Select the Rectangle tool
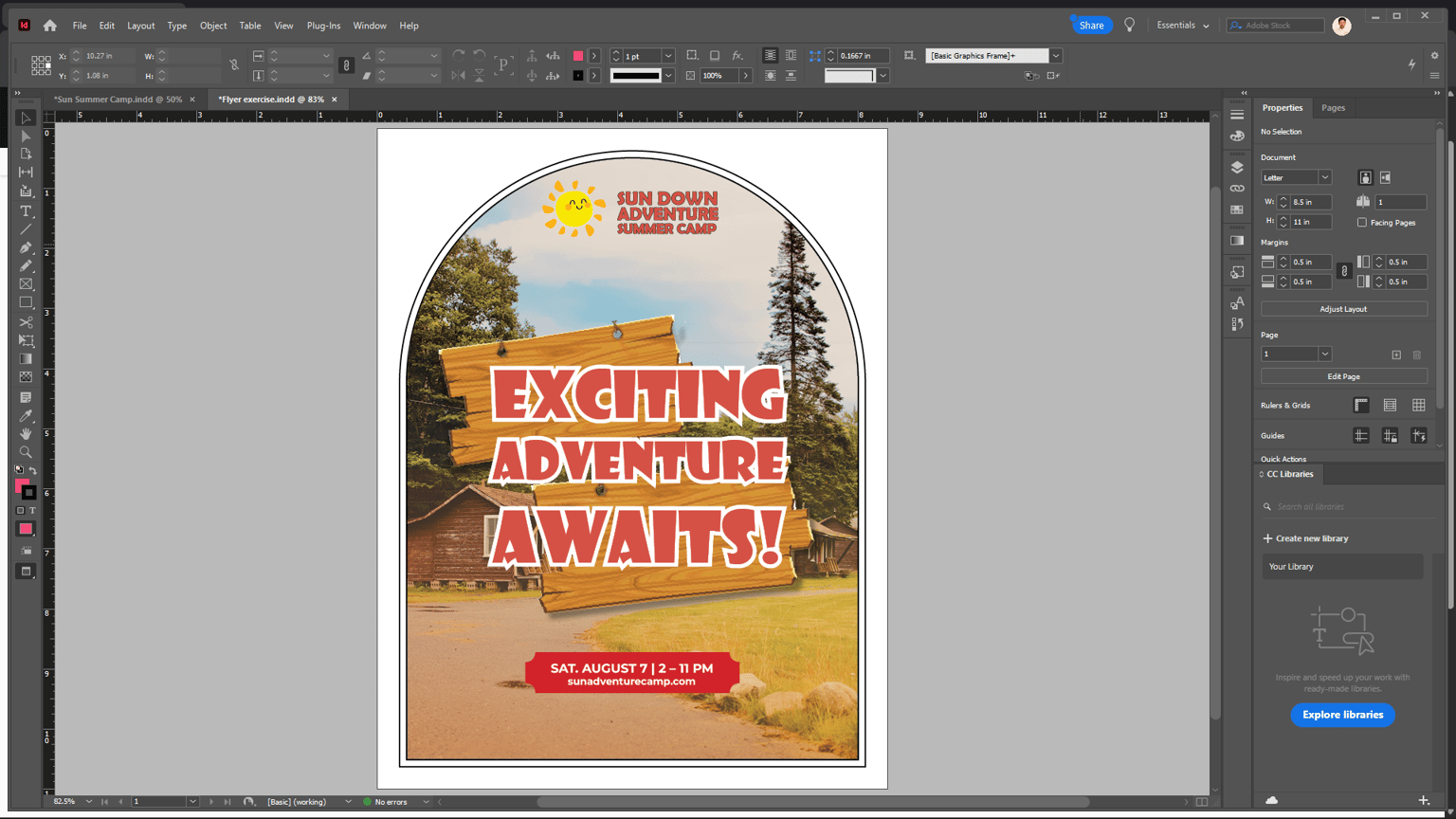This screenshot has height=819, width=1456. (26, 303)
